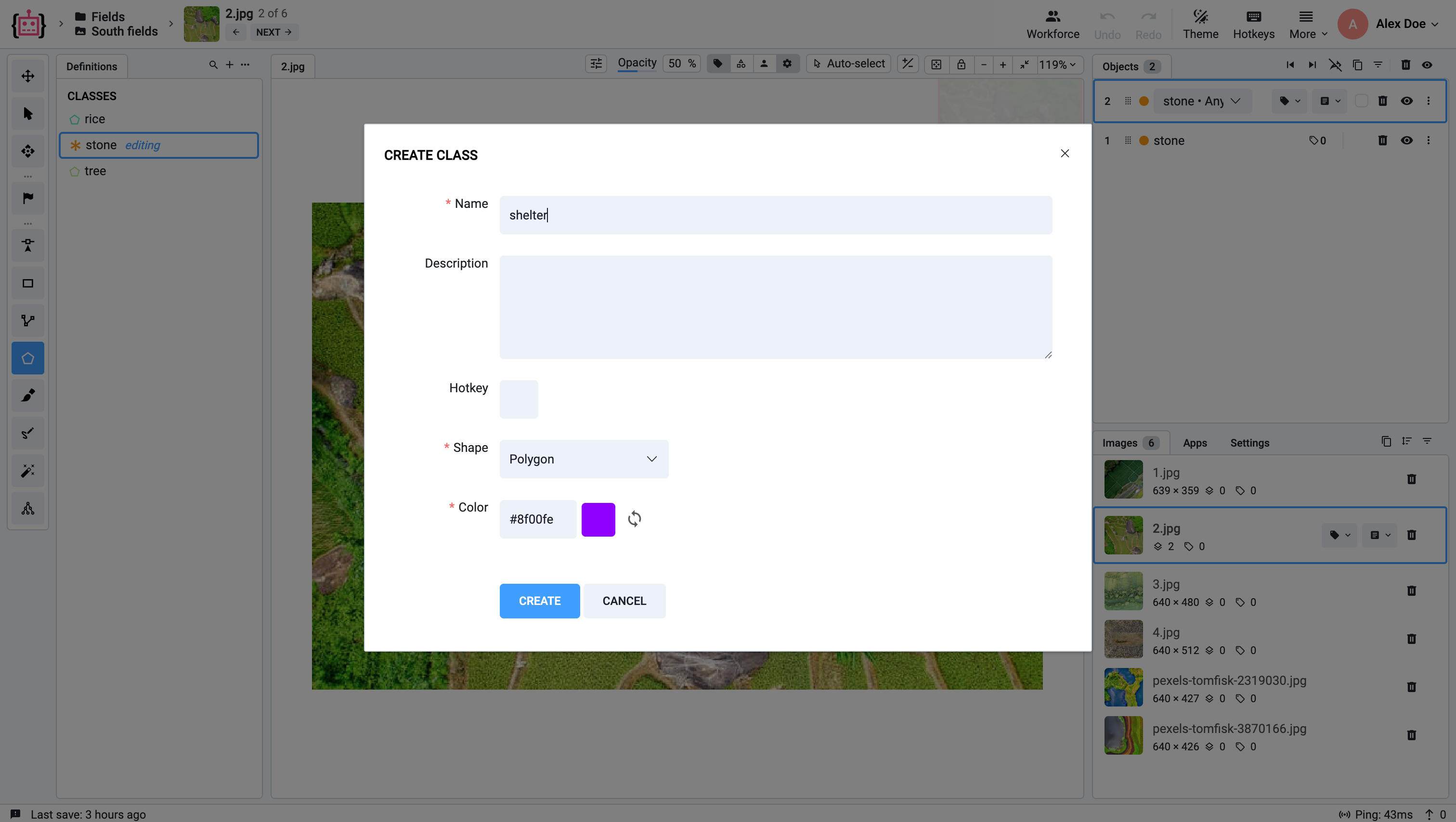Select the Rectangle tool in left toolbar
Viewport: 1456px width, 822px height.
click(28, 283)
